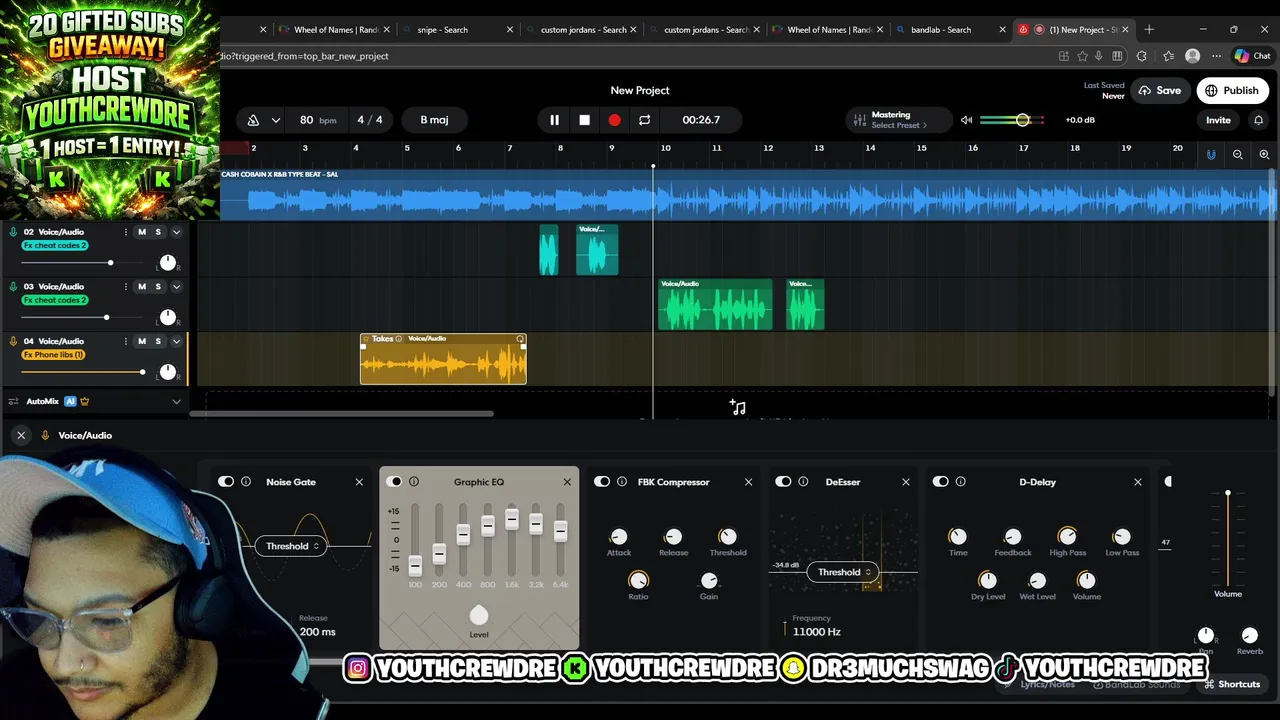The image size is (1280, 720).
Task: Open the B maj key selector
Action: [434, 120]
